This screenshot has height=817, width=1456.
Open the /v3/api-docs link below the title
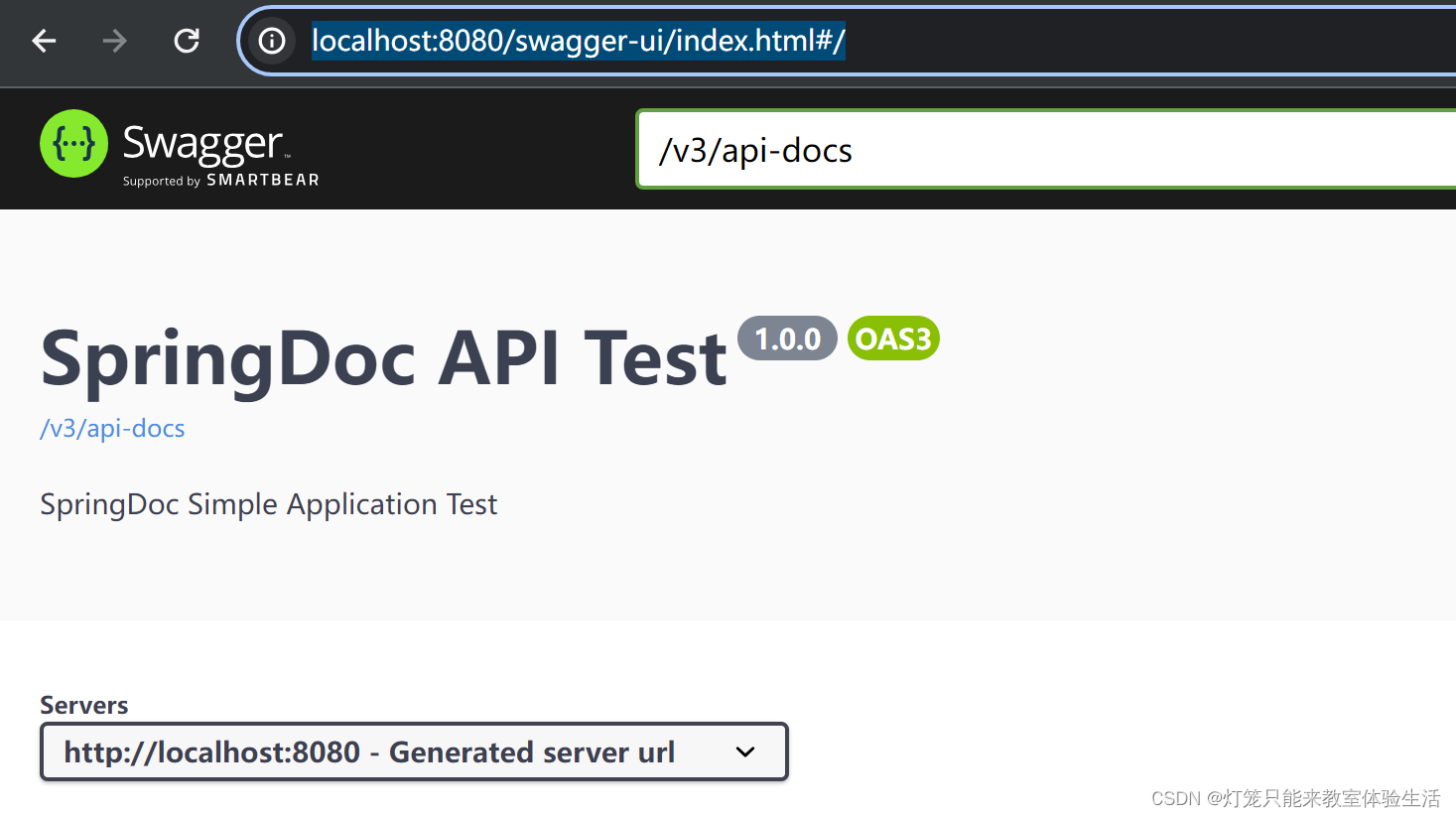point(112,428)
